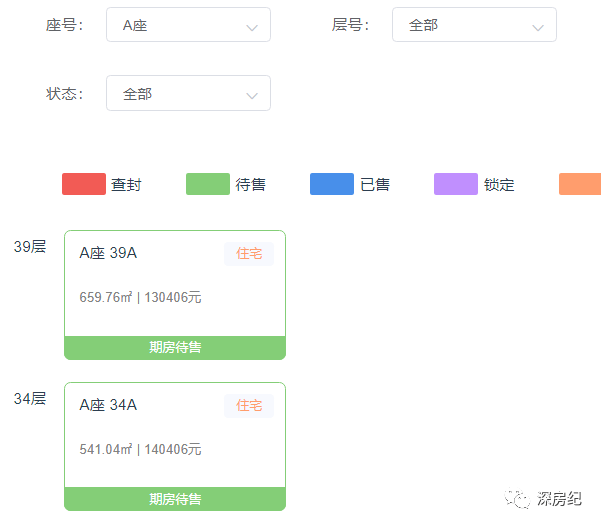The width and height of the screenshot is (601, 526).
Task: Click the chevron arrow in 座号 selector
Action: 252,27
